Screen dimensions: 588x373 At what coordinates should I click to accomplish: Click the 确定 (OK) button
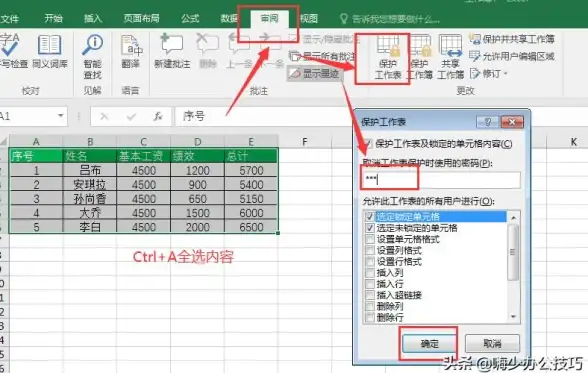(x=429, y=343)
